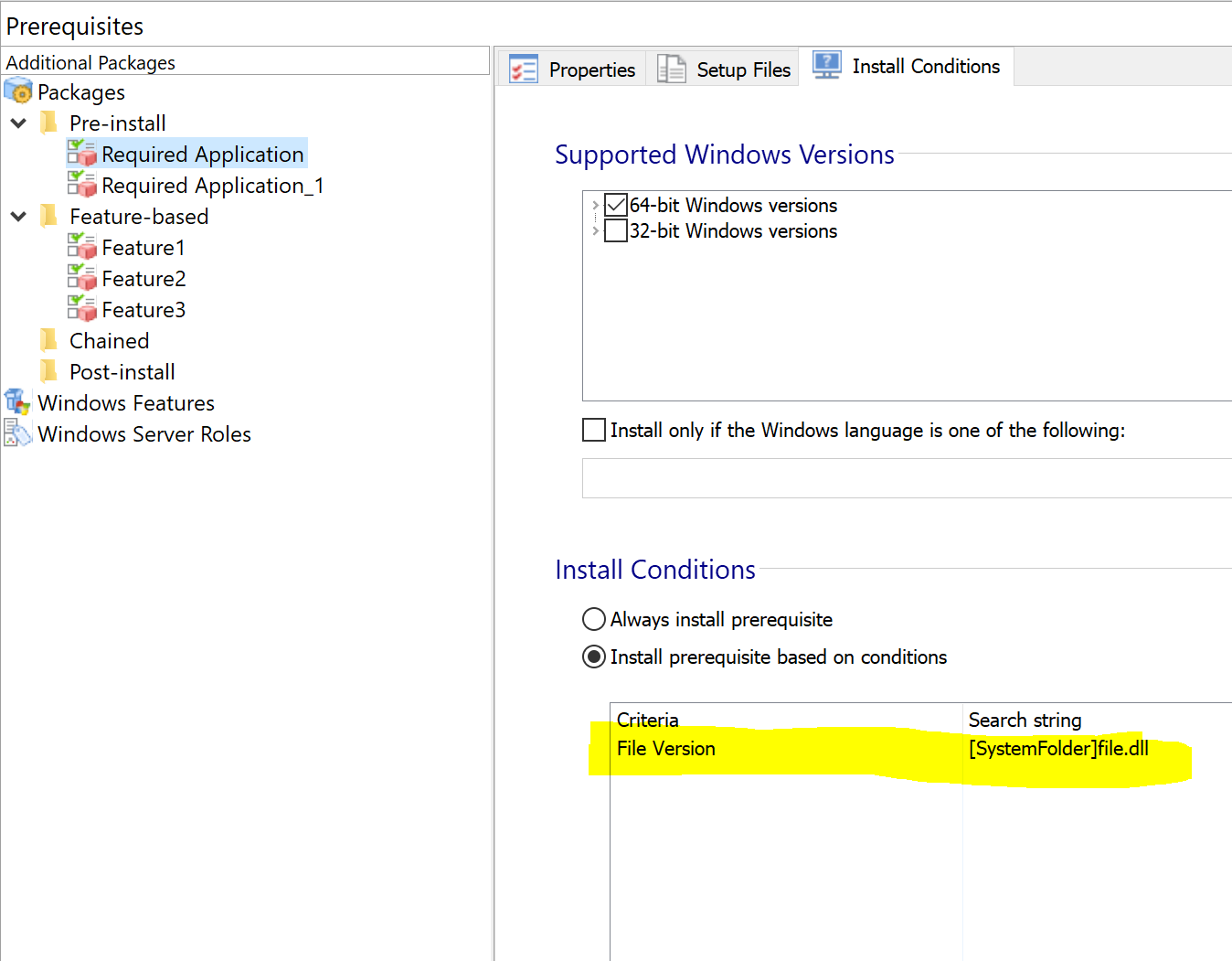Switch to the Properties tab
This screenshot has width=1232, height=961.
[x=573, y=69]
